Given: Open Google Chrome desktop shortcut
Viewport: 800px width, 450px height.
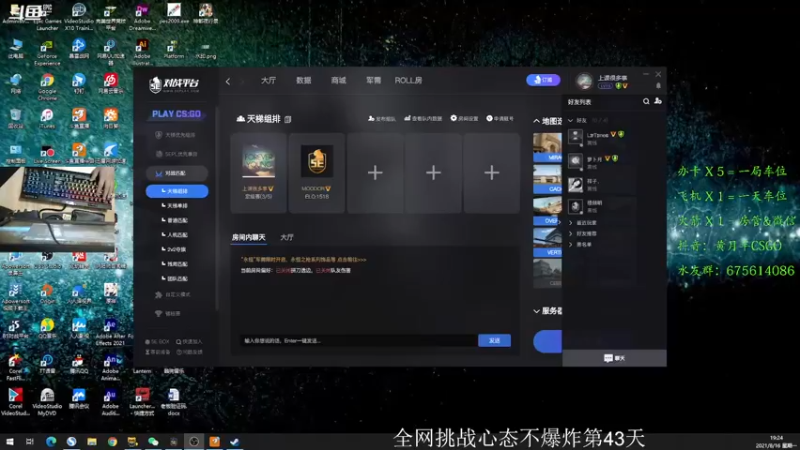Looking at the screenshot, I should coord(47,86).
